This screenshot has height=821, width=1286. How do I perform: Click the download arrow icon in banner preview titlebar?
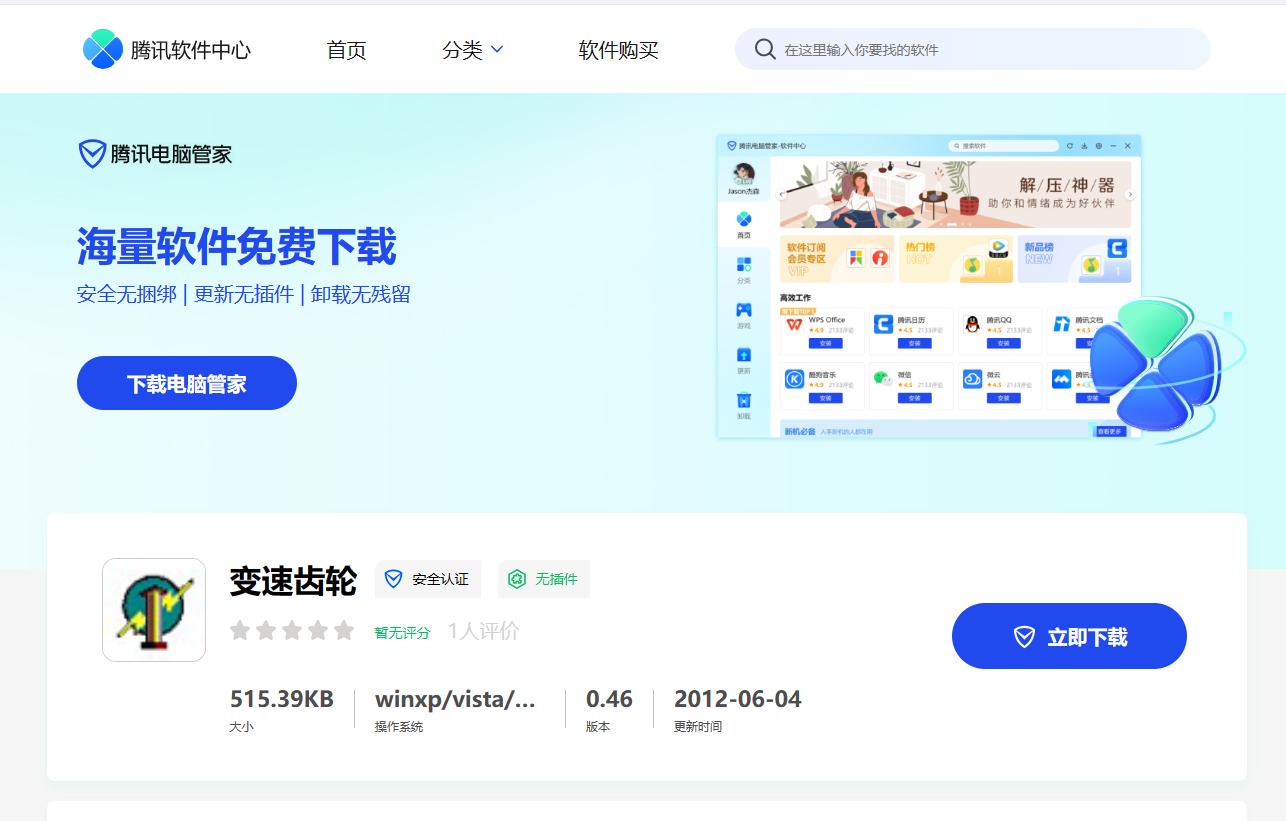pyautogui.click(x=1084, y=146)
